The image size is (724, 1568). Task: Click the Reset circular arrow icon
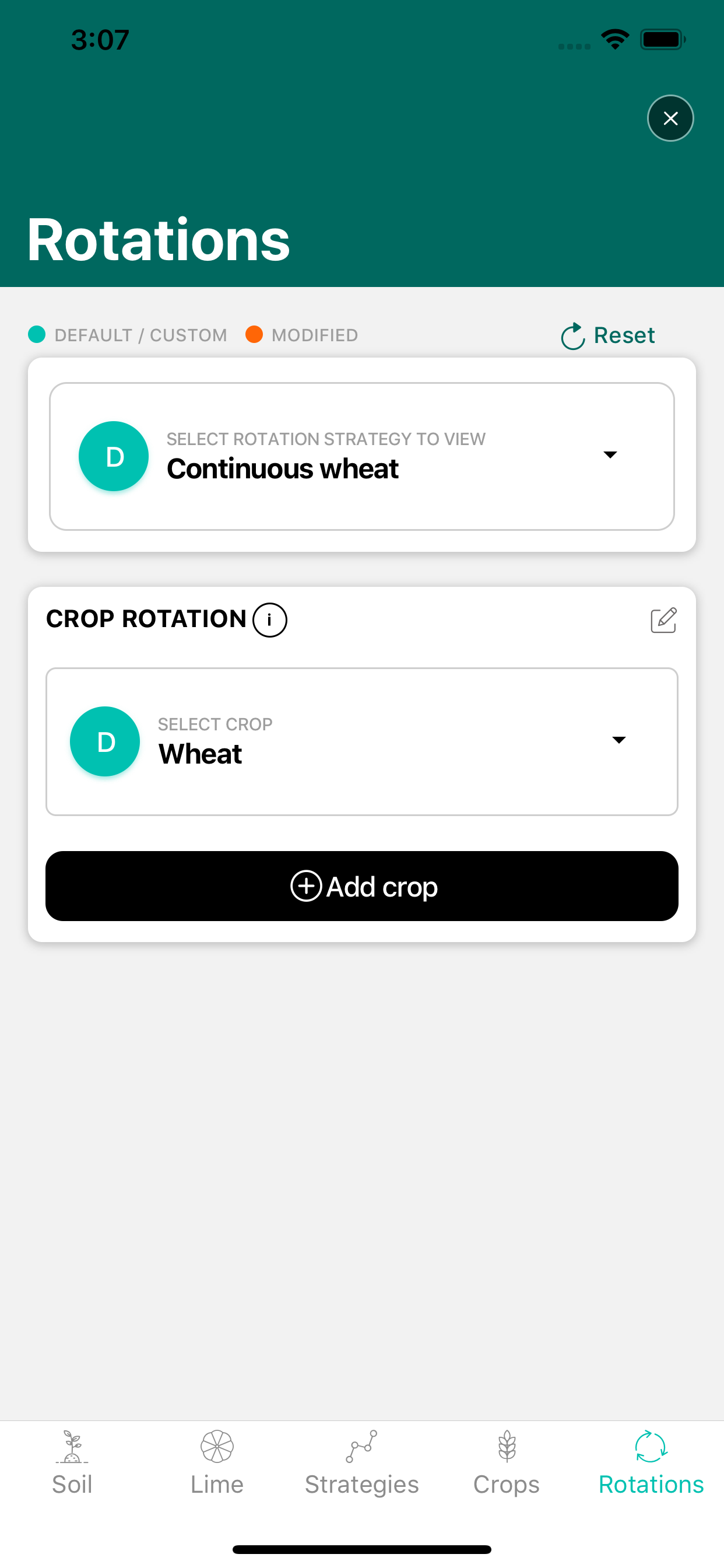coord(572,336)
